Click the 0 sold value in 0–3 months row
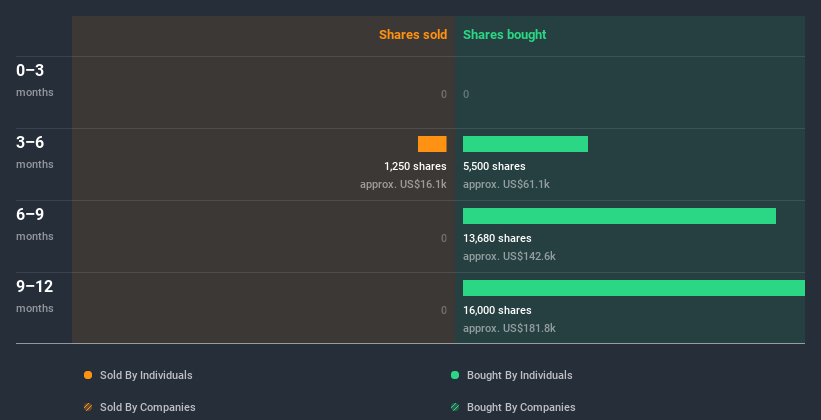Image resolution: width=821 pixels, height=420 pixels. (444, 94)
